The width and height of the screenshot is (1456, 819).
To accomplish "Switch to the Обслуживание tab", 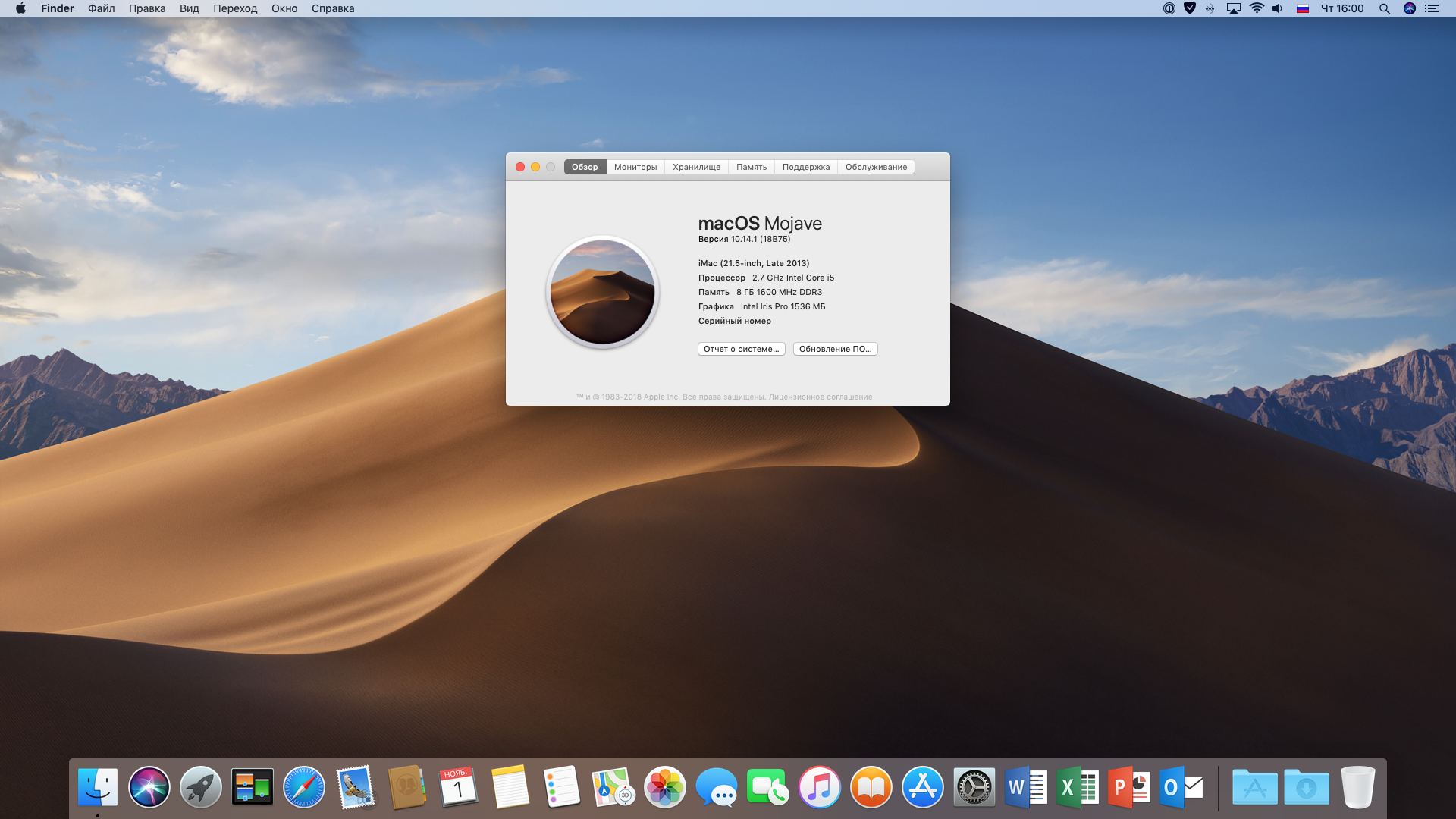I will point(876,167).
